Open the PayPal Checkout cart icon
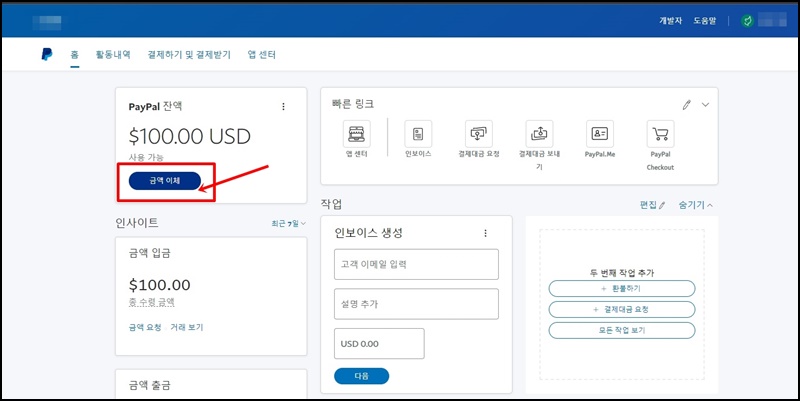Viewport: 800px width, 401px height. point(660,134)
